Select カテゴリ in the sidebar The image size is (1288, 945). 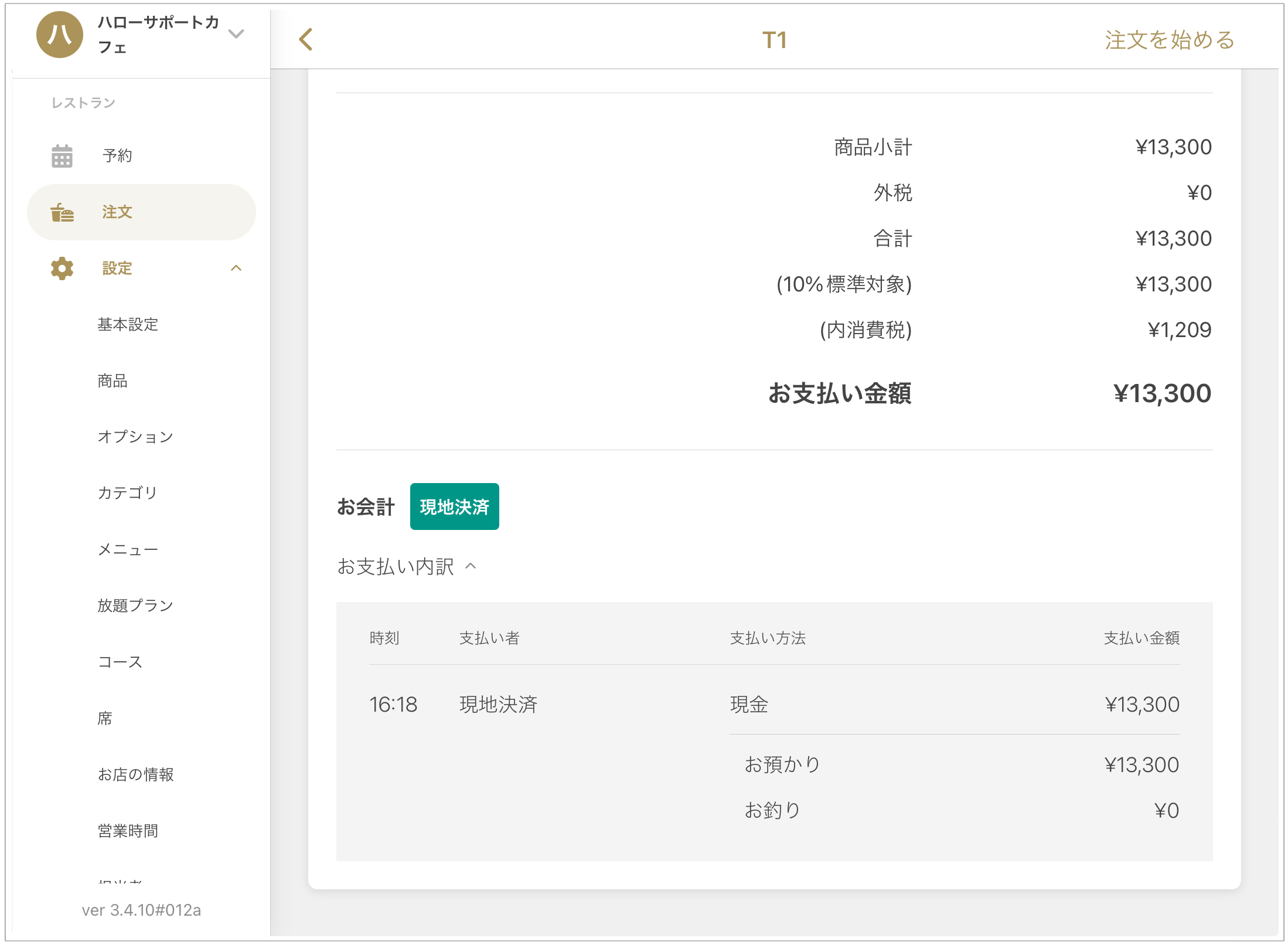(127, 493)
